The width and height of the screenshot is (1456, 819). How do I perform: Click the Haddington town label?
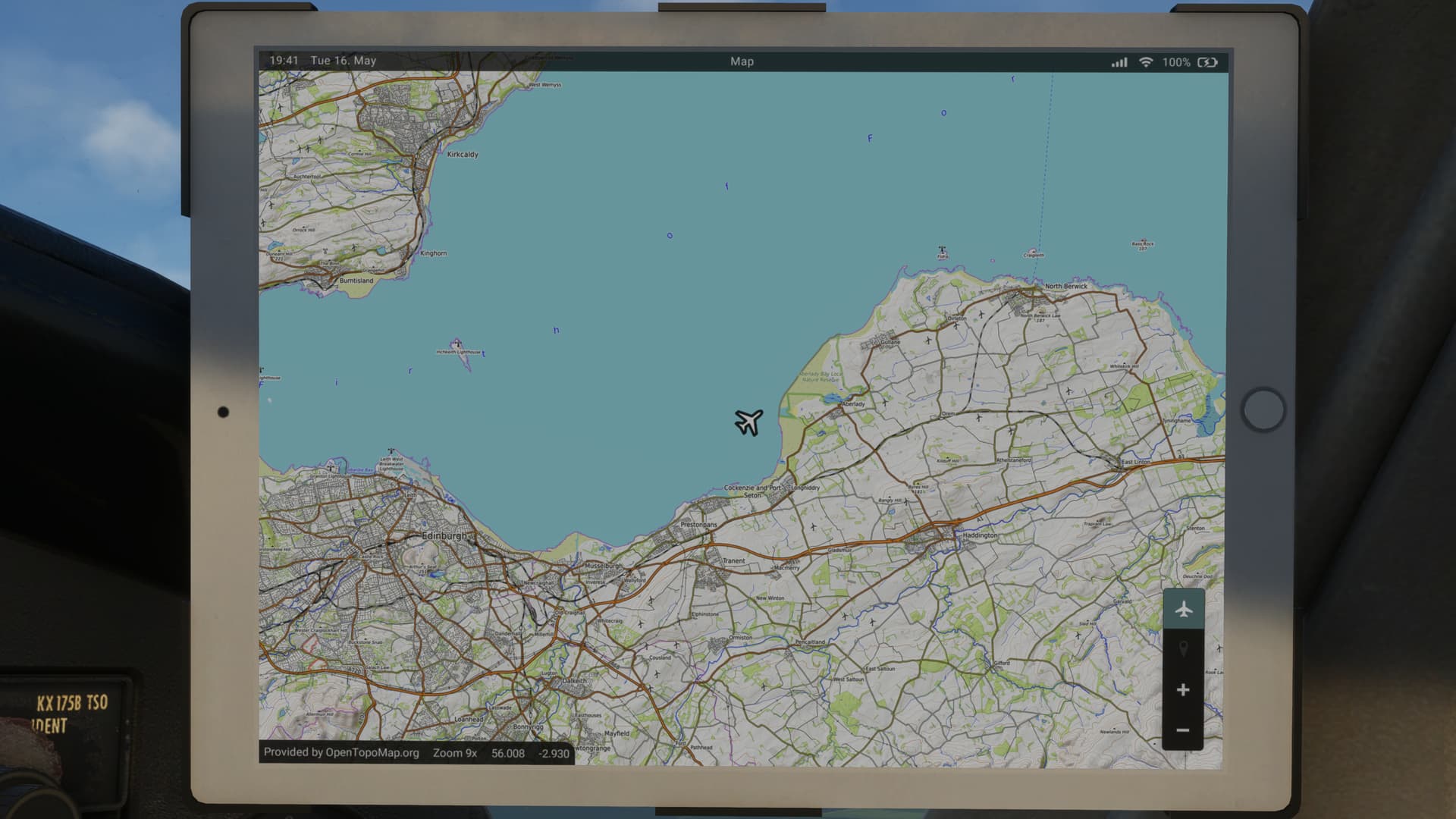point(980,535)
